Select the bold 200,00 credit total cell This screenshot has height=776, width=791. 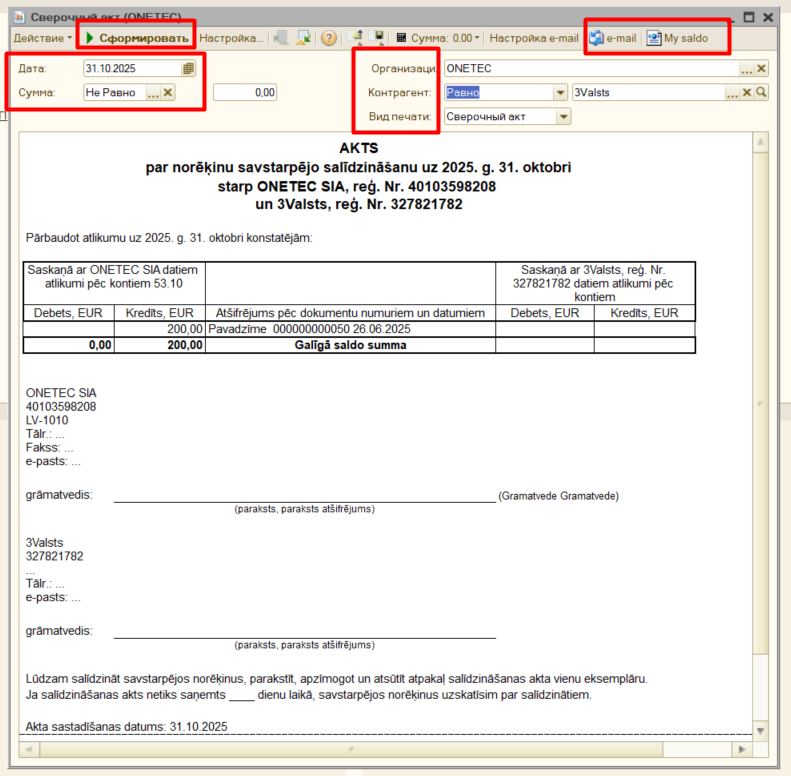coord(159,345)
